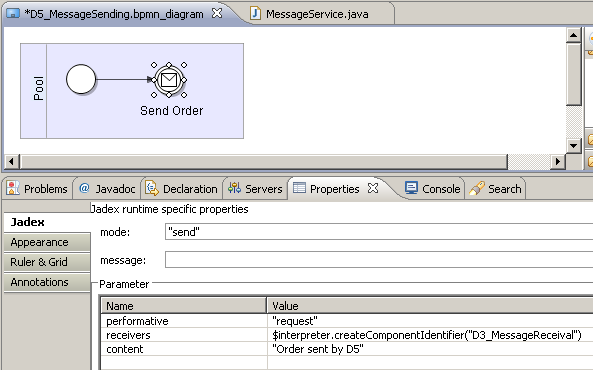Viewport: 593px width, 370px height.
Task: Select the Jadex properties section
Action: click(47, 222)
